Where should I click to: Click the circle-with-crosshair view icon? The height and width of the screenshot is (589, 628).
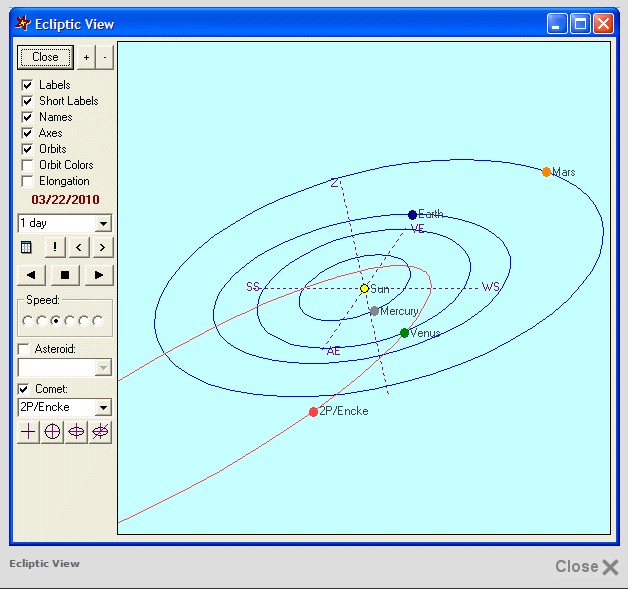click(x=52, y=432)
